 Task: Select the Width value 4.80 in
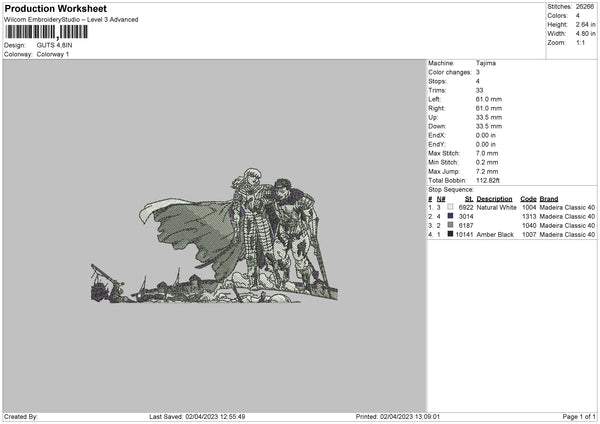coord(585,34)
